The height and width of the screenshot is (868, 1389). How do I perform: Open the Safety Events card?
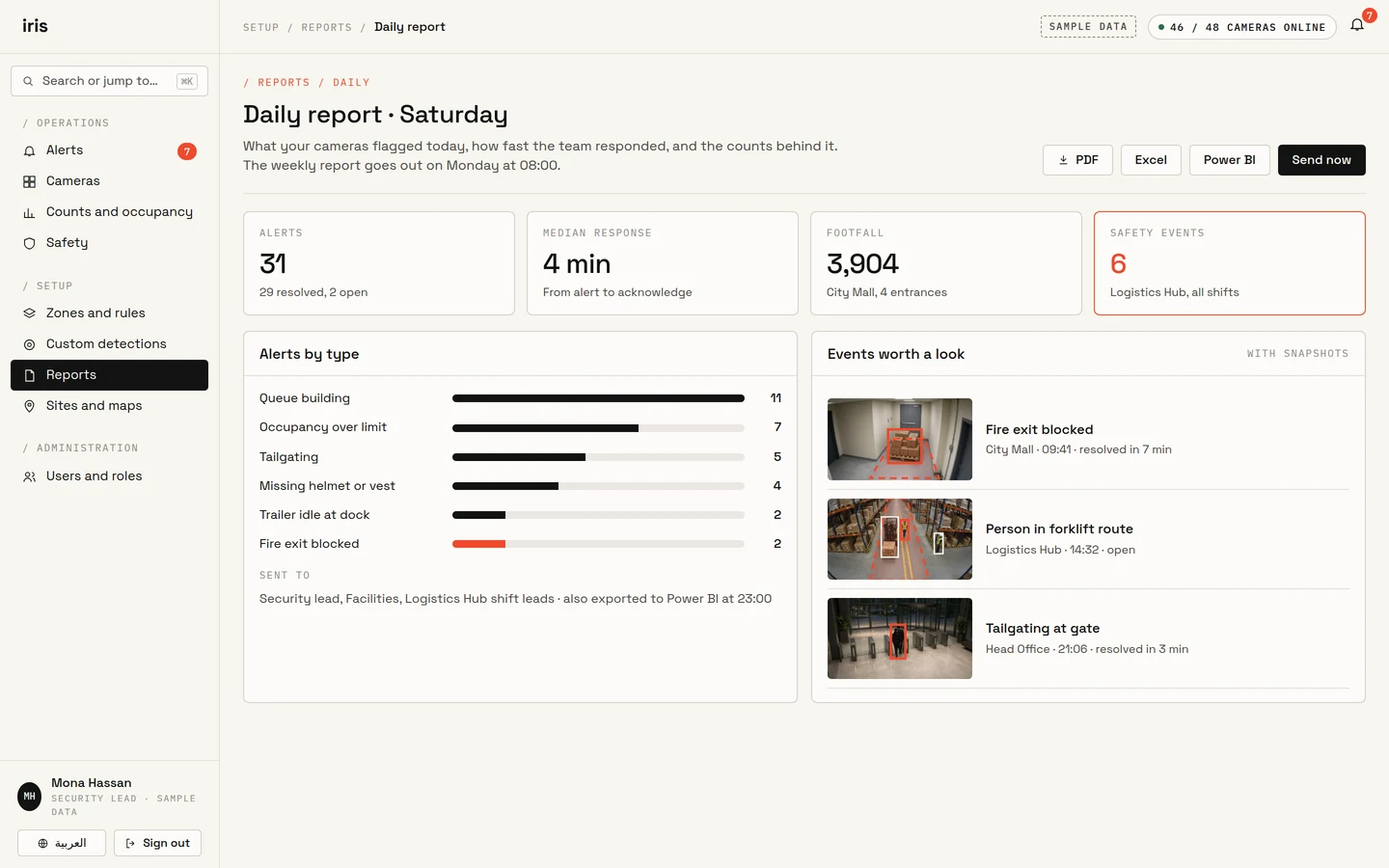[1230, 263]
